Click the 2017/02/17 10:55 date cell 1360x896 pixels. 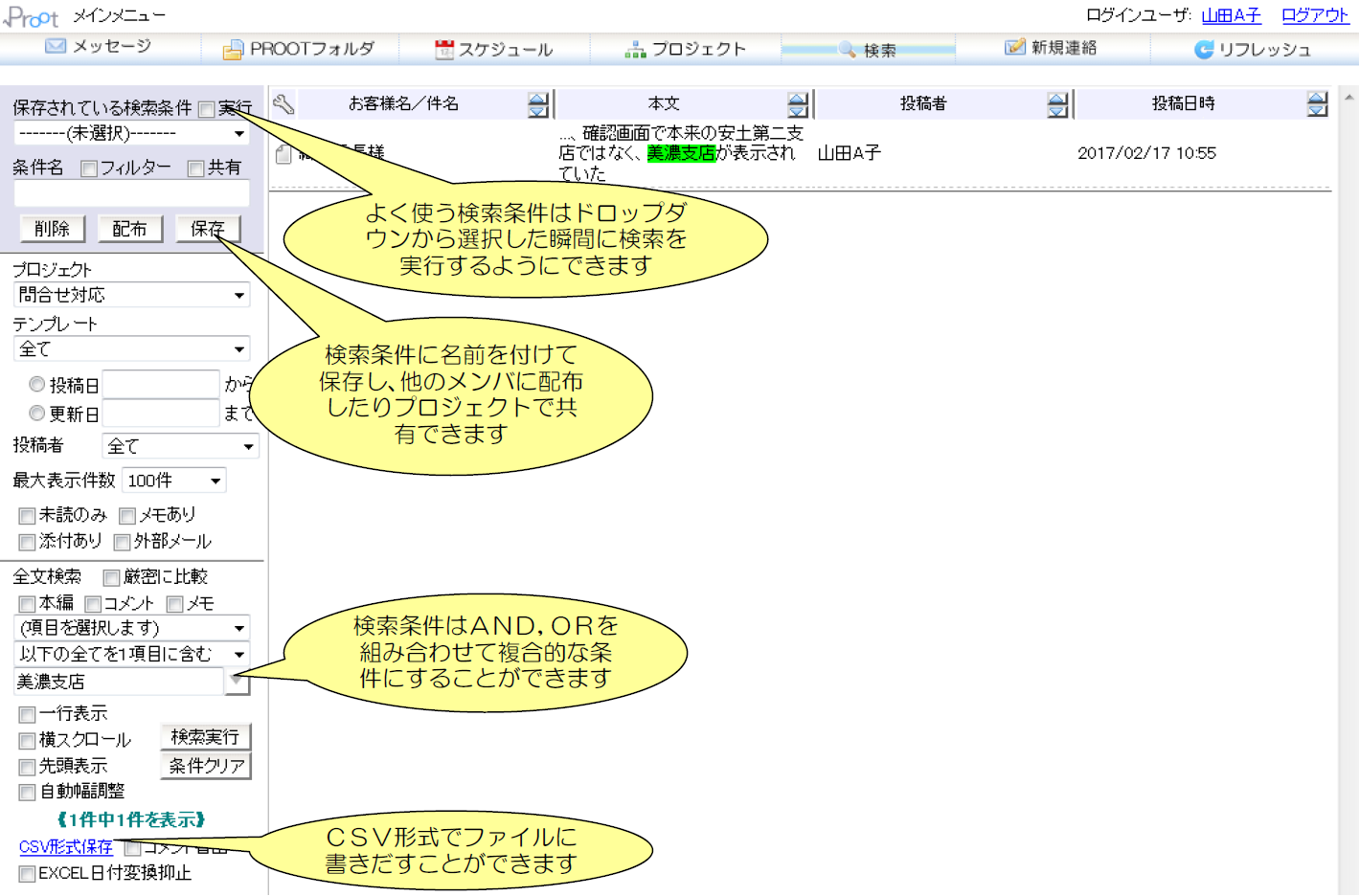[1146, 153]
